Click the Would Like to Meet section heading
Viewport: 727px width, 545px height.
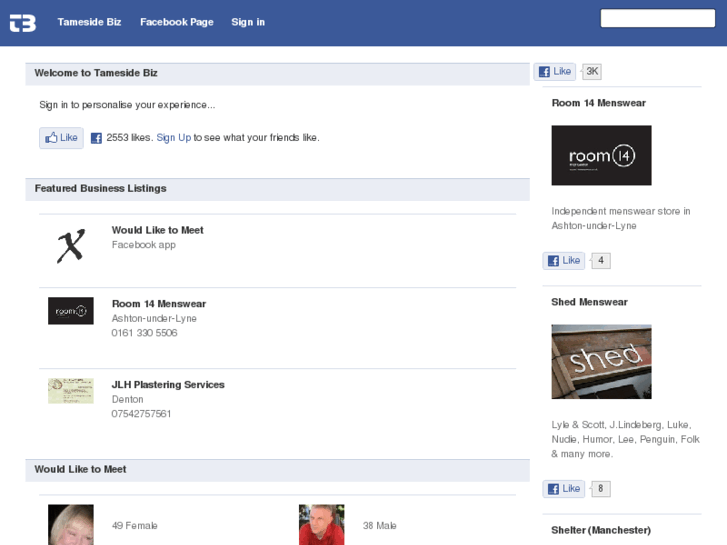click(x=80, y=469)
